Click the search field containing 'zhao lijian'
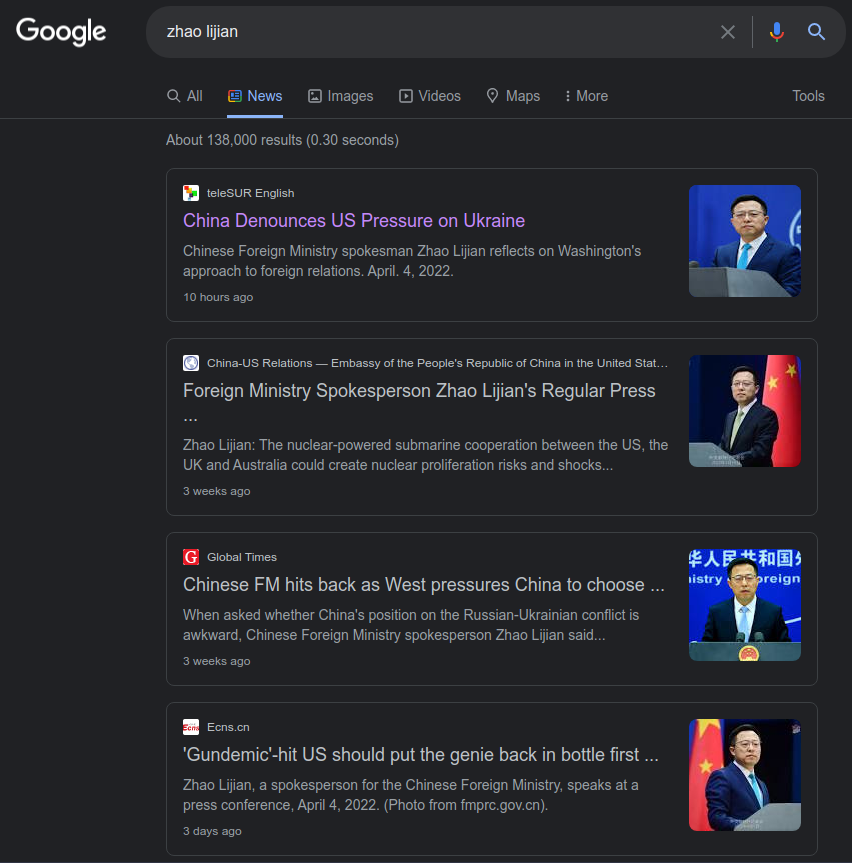Screen dimensions: 852x863 (430, 32)
